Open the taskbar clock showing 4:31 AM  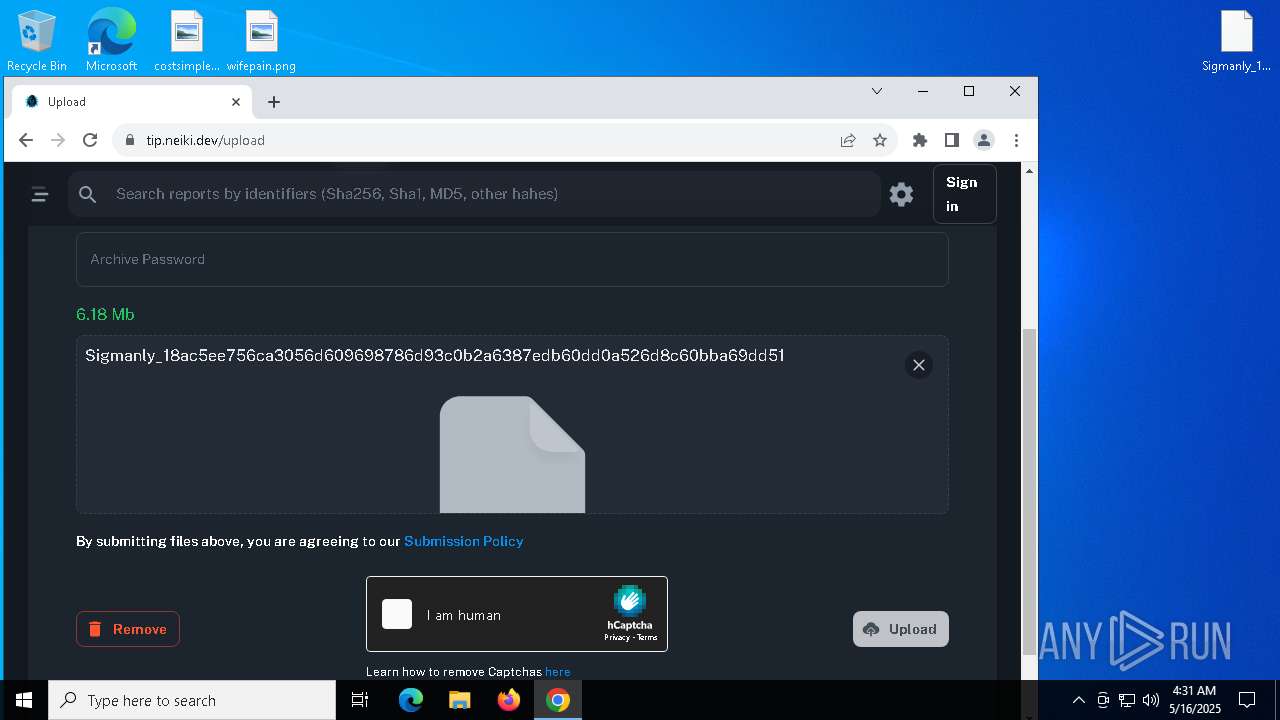(x=1194, y=700)
